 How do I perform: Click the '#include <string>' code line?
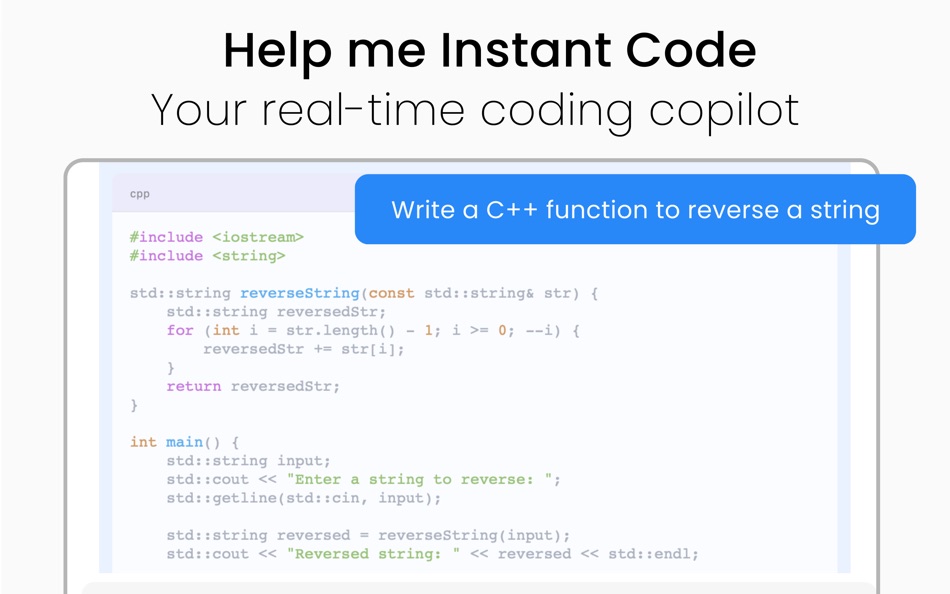pyautogui.click(x=207, y=256)
